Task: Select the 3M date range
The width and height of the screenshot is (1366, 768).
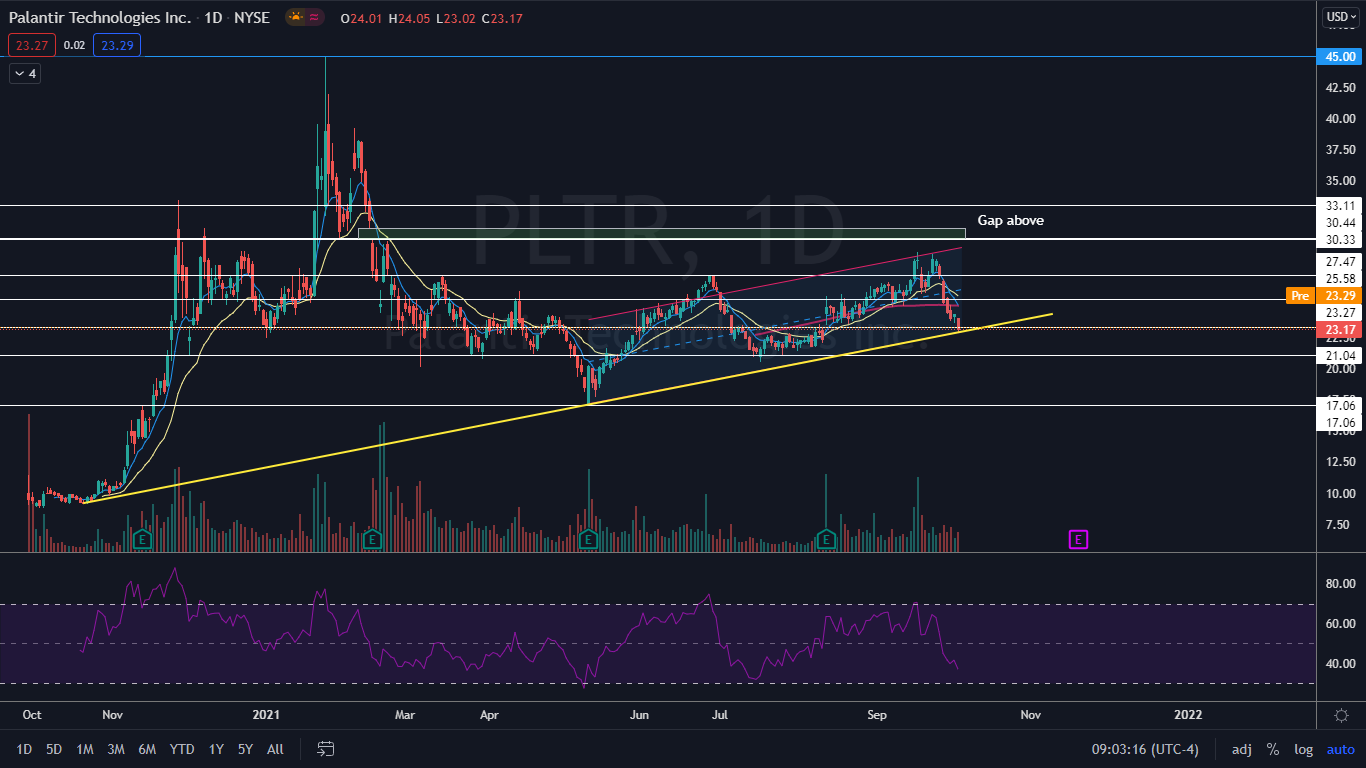Action: click(116, 749)
